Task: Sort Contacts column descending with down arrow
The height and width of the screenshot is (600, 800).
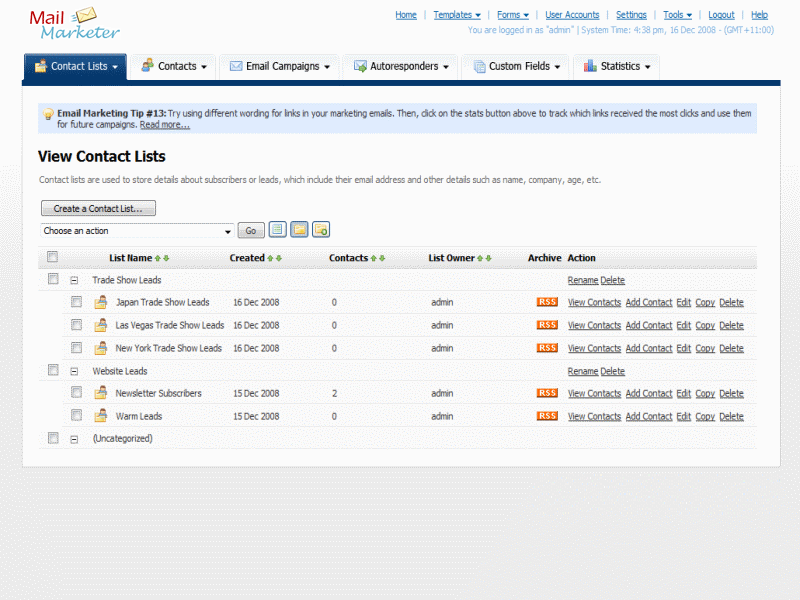Action: [x=382, y=258]
